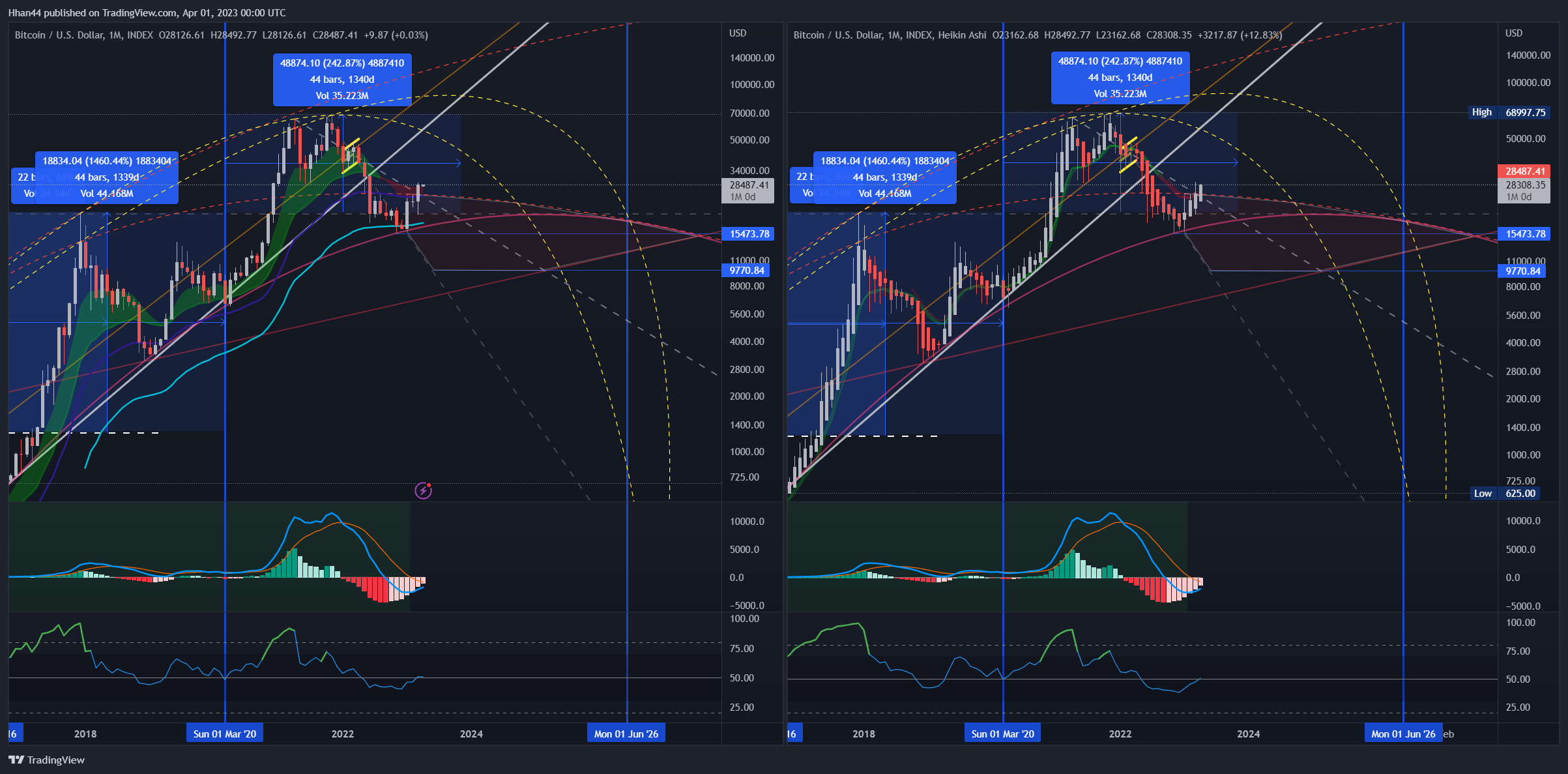
Task: Click the 48874.10 (242.87%) measurement box on candlestick chart
Action: tap(342, 79)
